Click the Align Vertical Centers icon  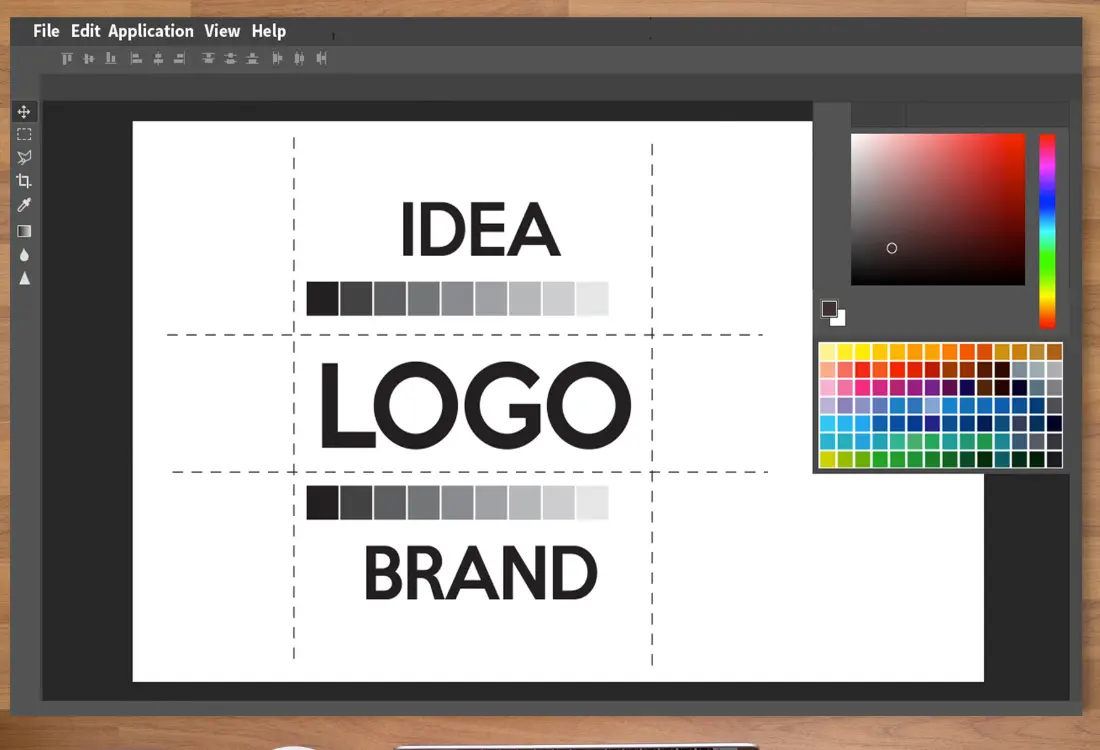88,58
